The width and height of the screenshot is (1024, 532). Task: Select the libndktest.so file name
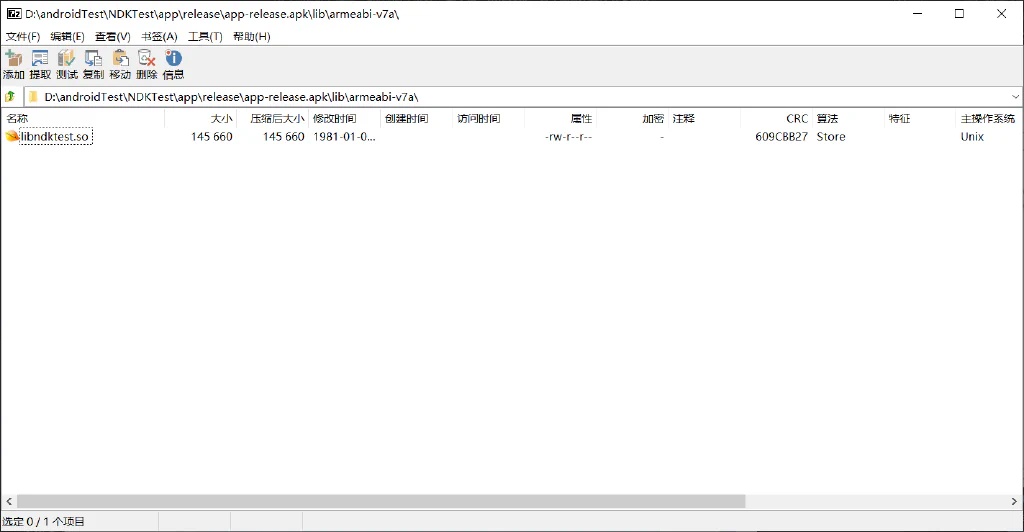point(55,136)
